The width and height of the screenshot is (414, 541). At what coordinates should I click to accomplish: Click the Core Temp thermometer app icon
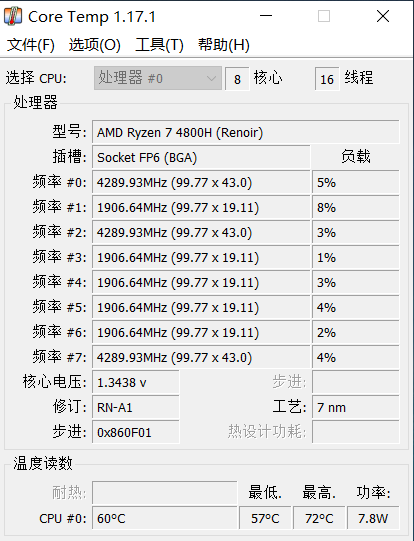[x=13, y=16]
